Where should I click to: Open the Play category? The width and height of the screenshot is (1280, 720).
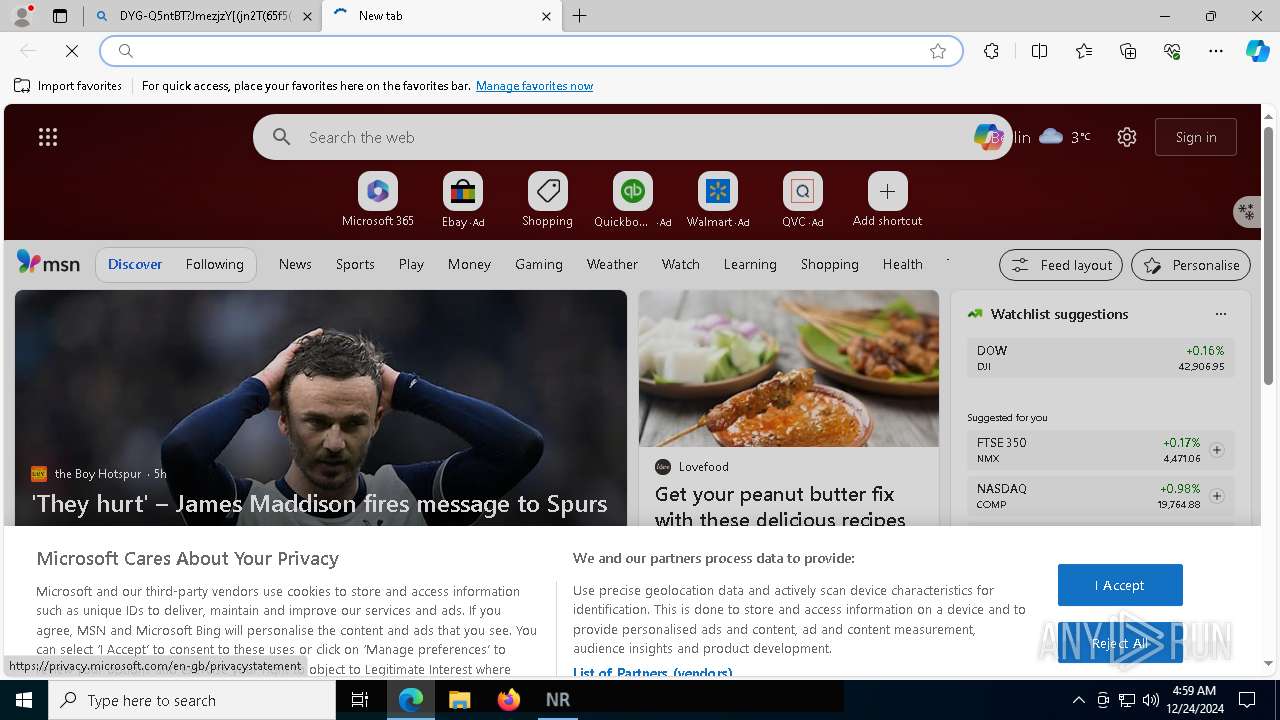coord(411,264)
